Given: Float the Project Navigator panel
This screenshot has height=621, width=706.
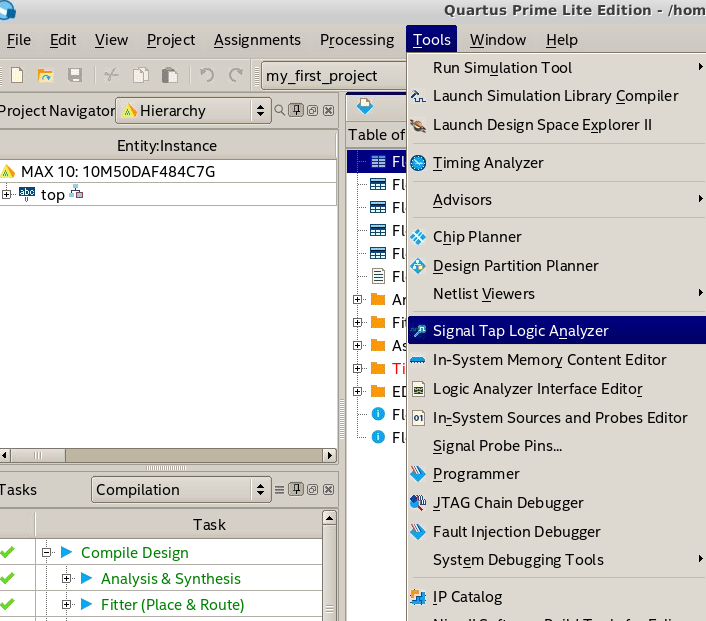Looking at the screenshot, I should (x=312, y=110).
